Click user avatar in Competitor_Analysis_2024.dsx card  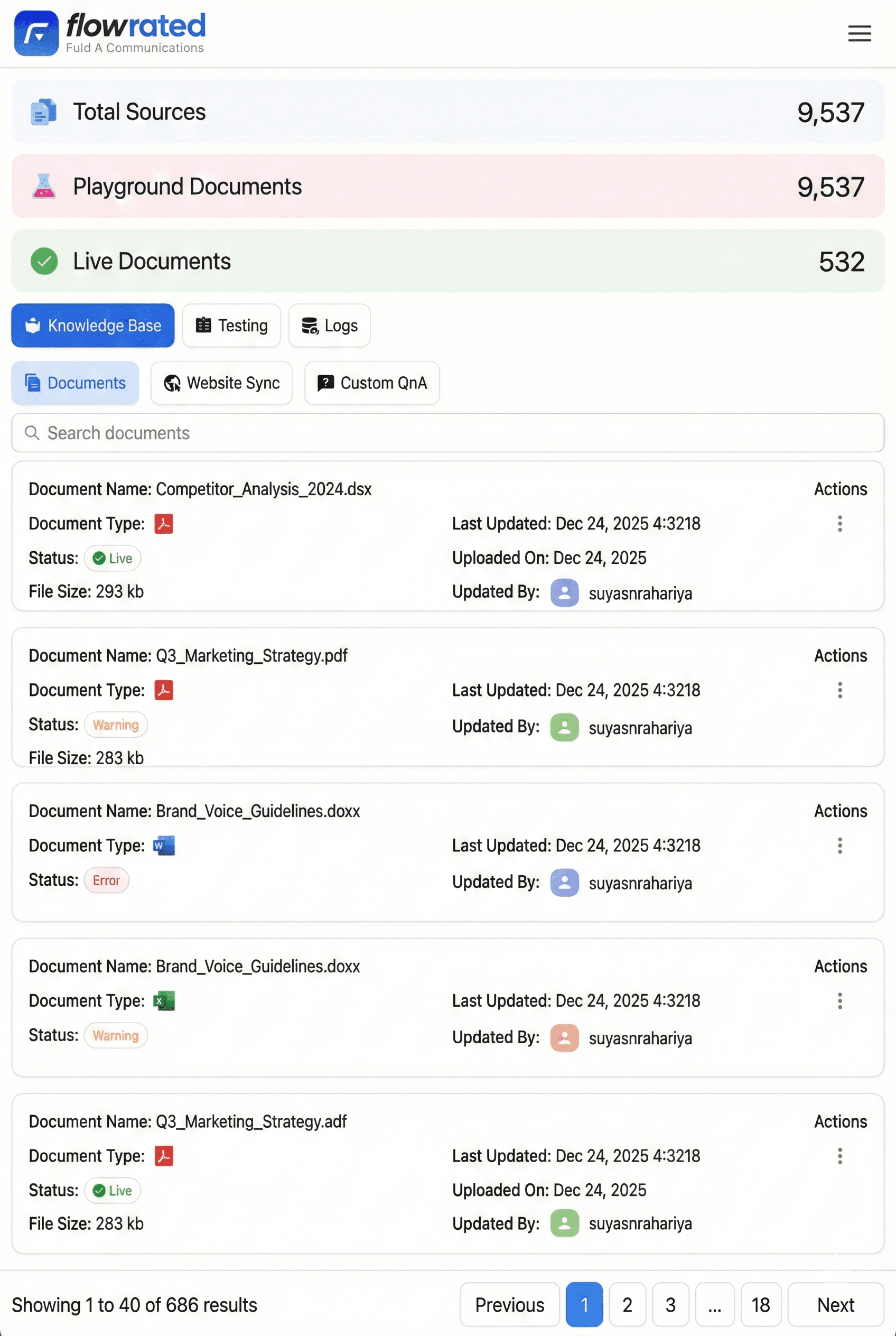tap(565, 593)
